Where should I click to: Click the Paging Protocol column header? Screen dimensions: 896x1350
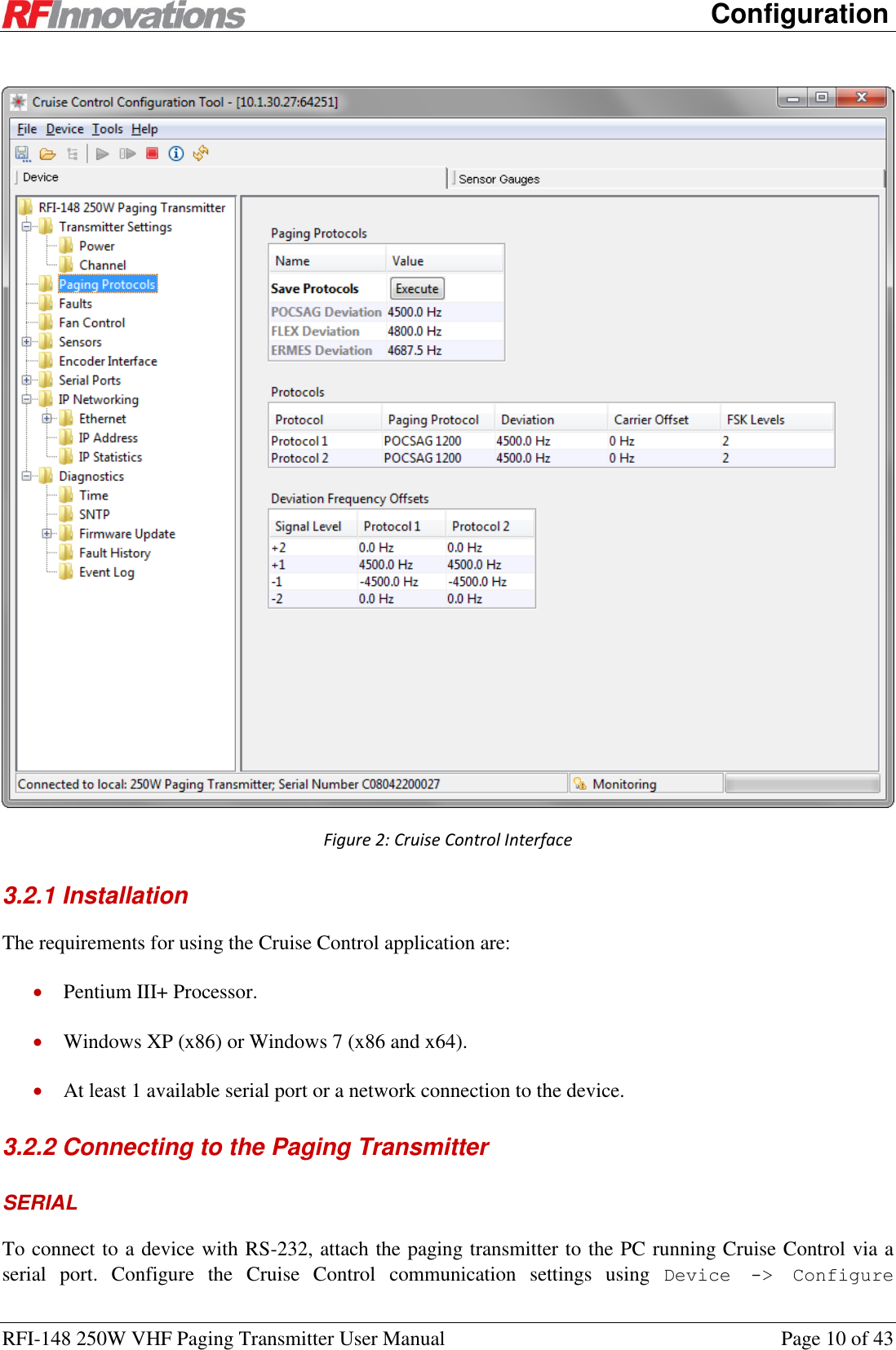437,420
